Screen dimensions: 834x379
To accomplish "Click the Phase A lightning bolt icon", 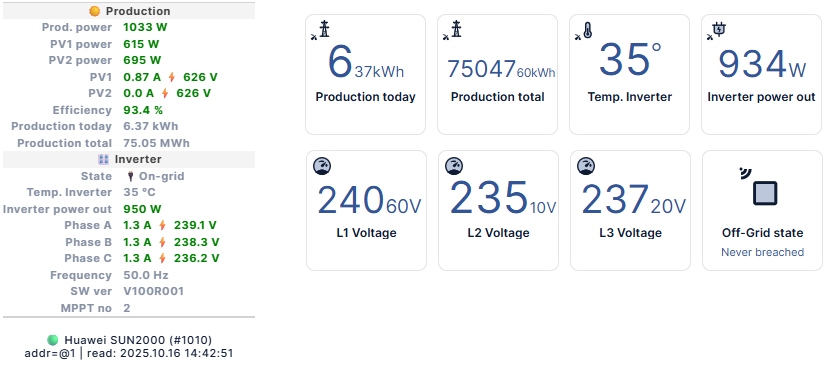I will (162, 225).
